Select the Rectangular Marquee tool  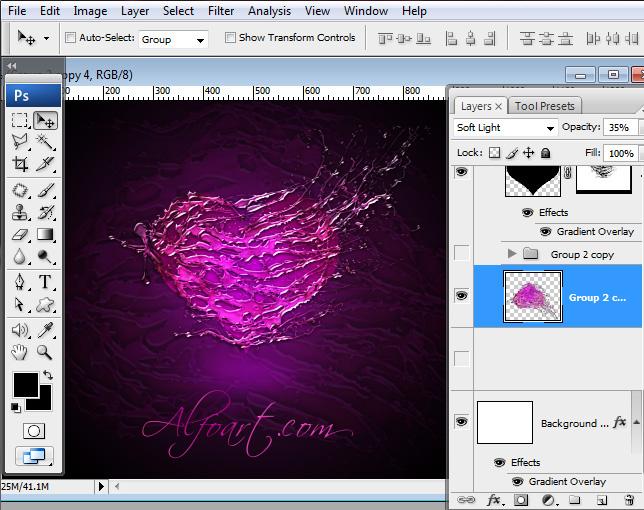[x=19, y=120]
